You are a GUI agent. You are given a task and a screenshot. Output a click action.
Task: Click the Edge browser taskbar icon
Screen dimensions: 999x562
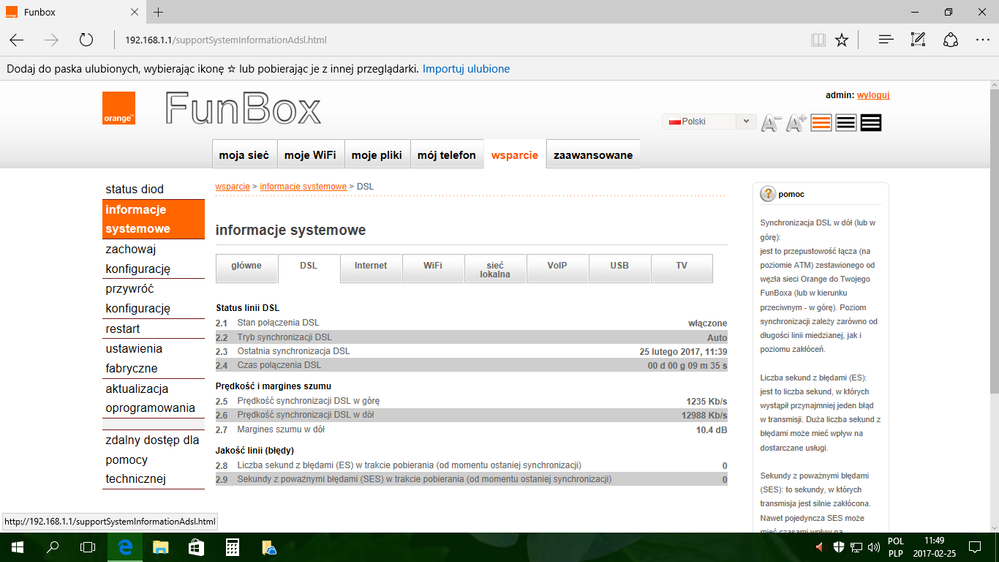125,547
